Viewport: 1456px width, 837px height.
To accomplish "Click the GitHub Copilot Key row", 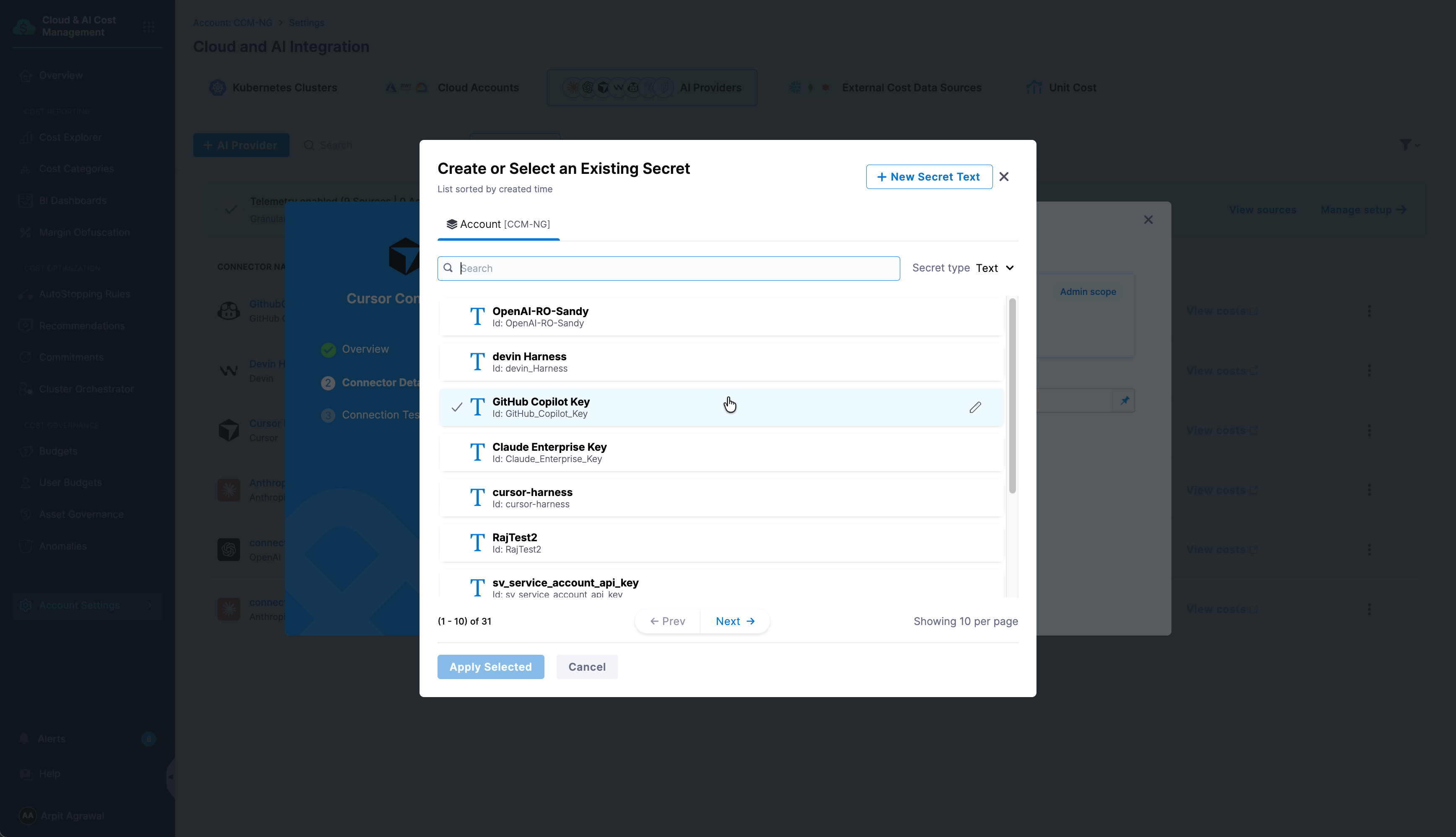I will (721, 407).
